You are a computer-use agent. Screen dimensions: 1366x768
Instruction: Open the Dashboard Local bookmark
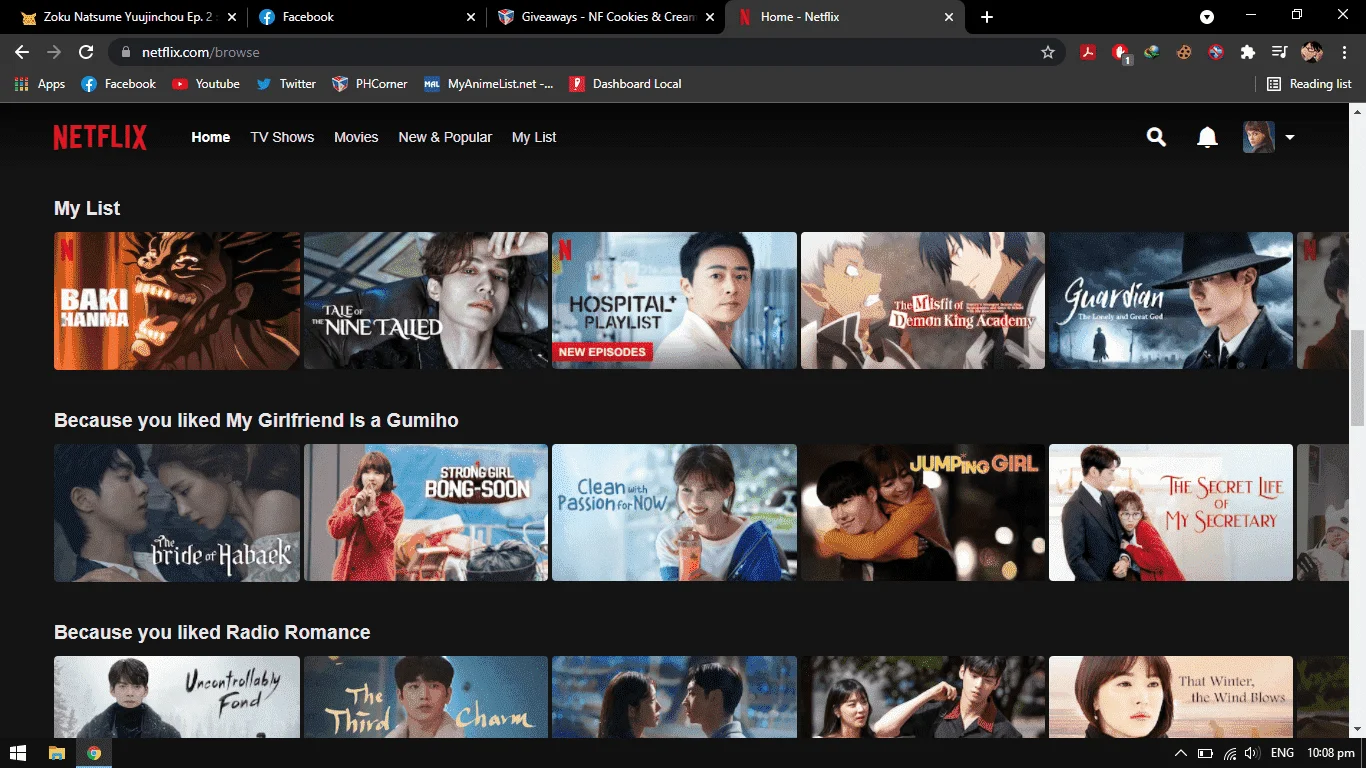point(625,84)
